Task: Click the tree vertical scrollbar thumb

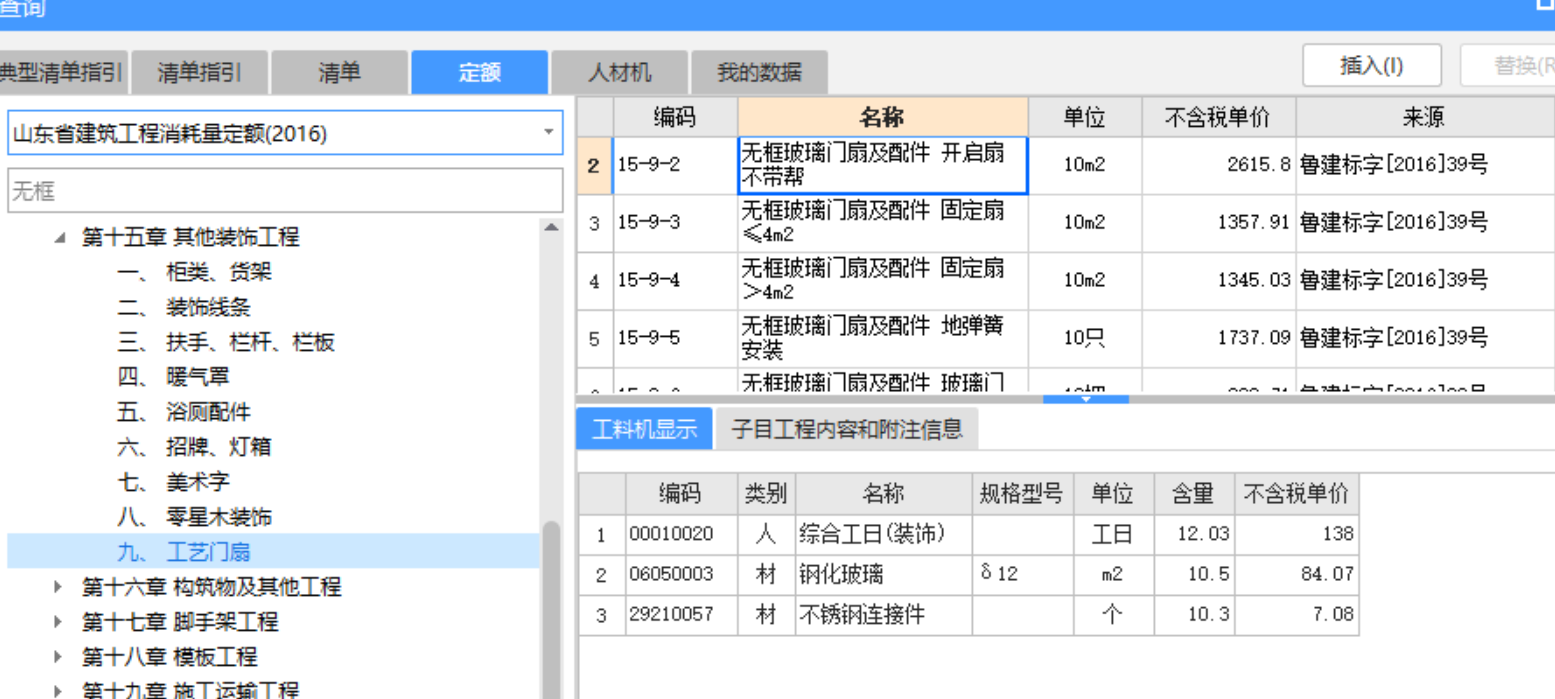Action: pos(551,610)
